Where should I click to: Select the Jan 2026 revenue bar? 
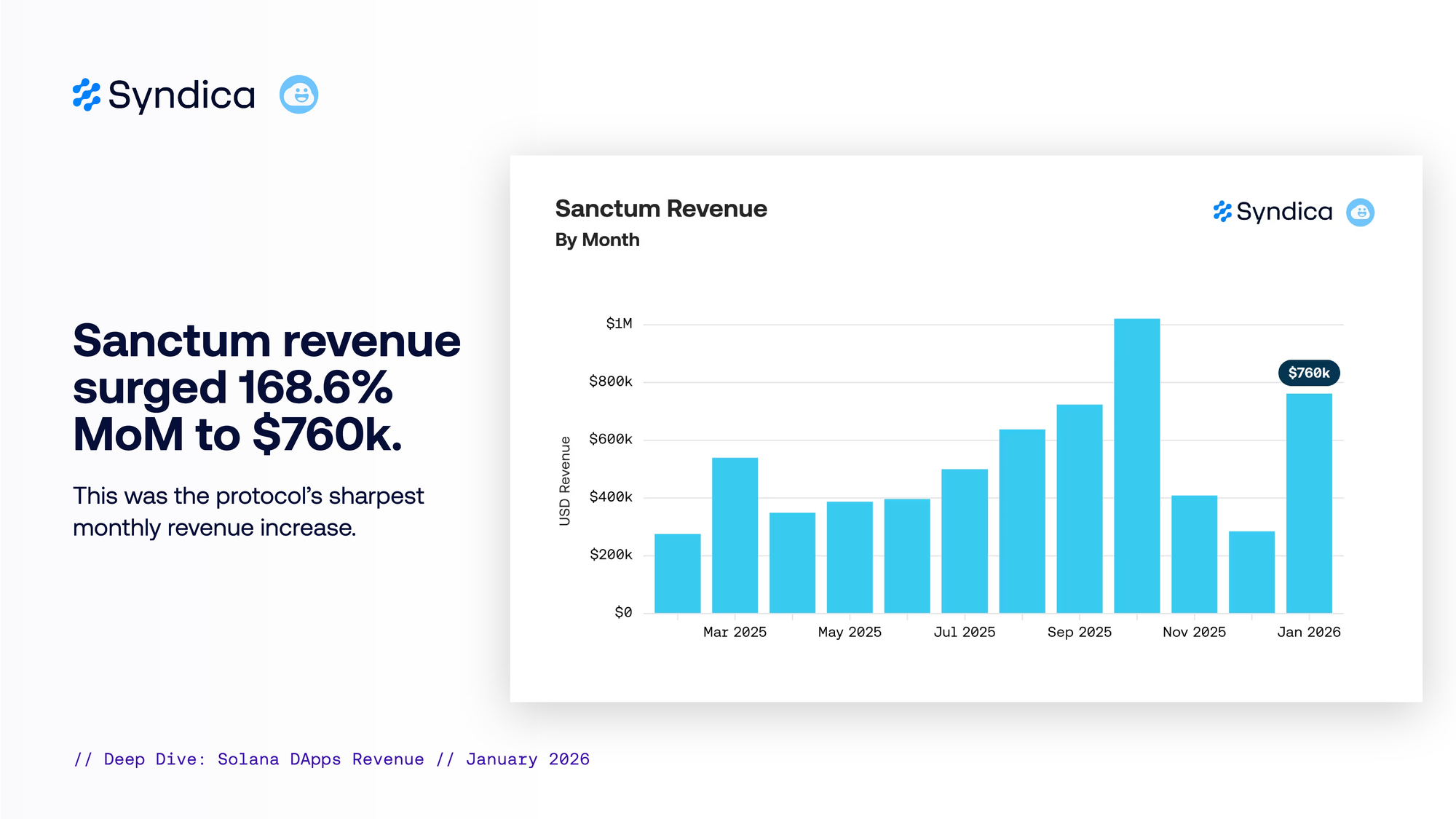1309,503
